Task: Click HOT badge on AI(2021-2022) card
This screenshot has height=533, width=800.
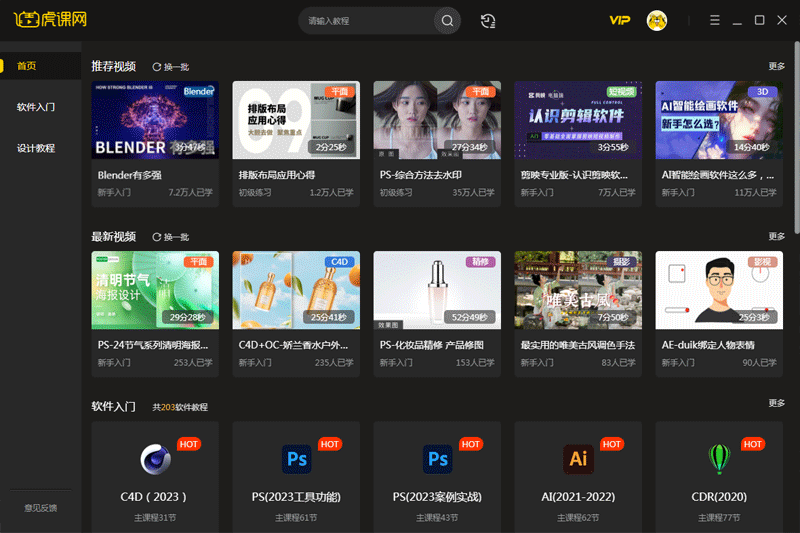Action: [612, 444]
